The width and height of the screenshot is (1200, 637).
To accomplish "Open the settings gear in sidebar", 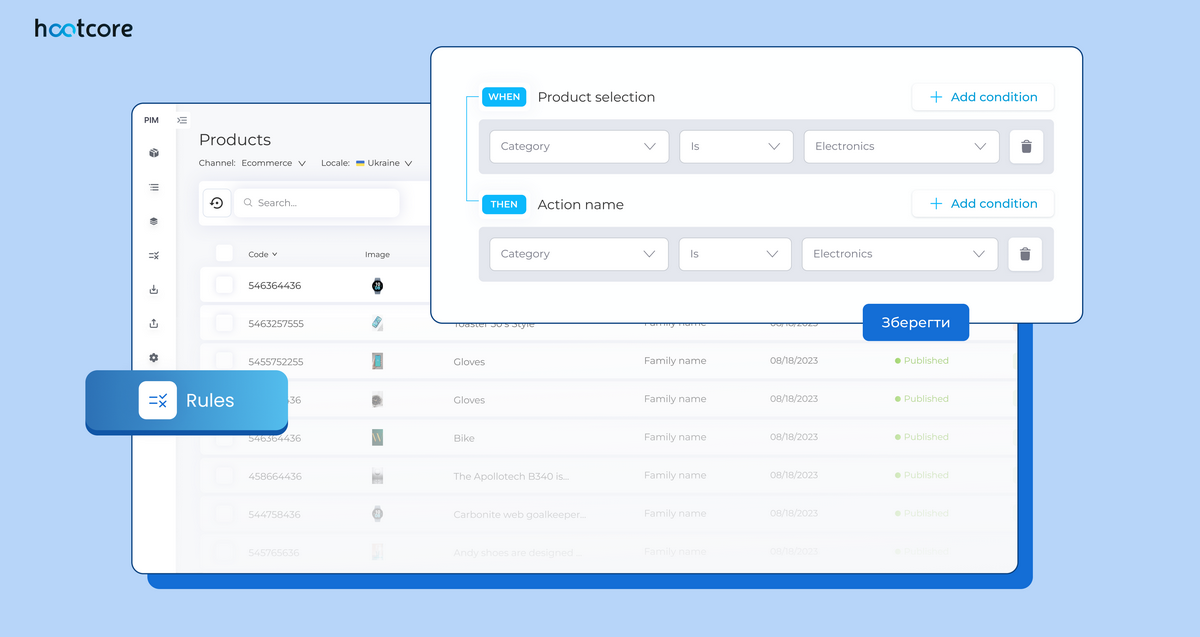I will pyautogui.click(x=154, y=358).
